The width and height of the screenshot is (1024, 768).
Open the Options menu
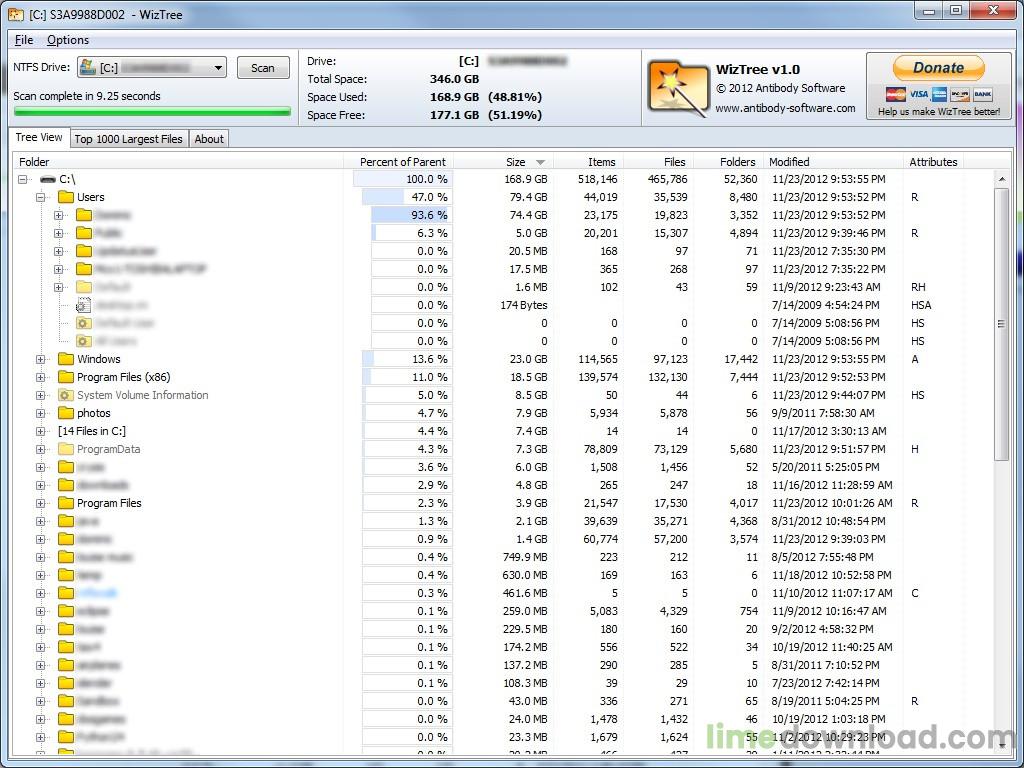click(x=68, y=40)
